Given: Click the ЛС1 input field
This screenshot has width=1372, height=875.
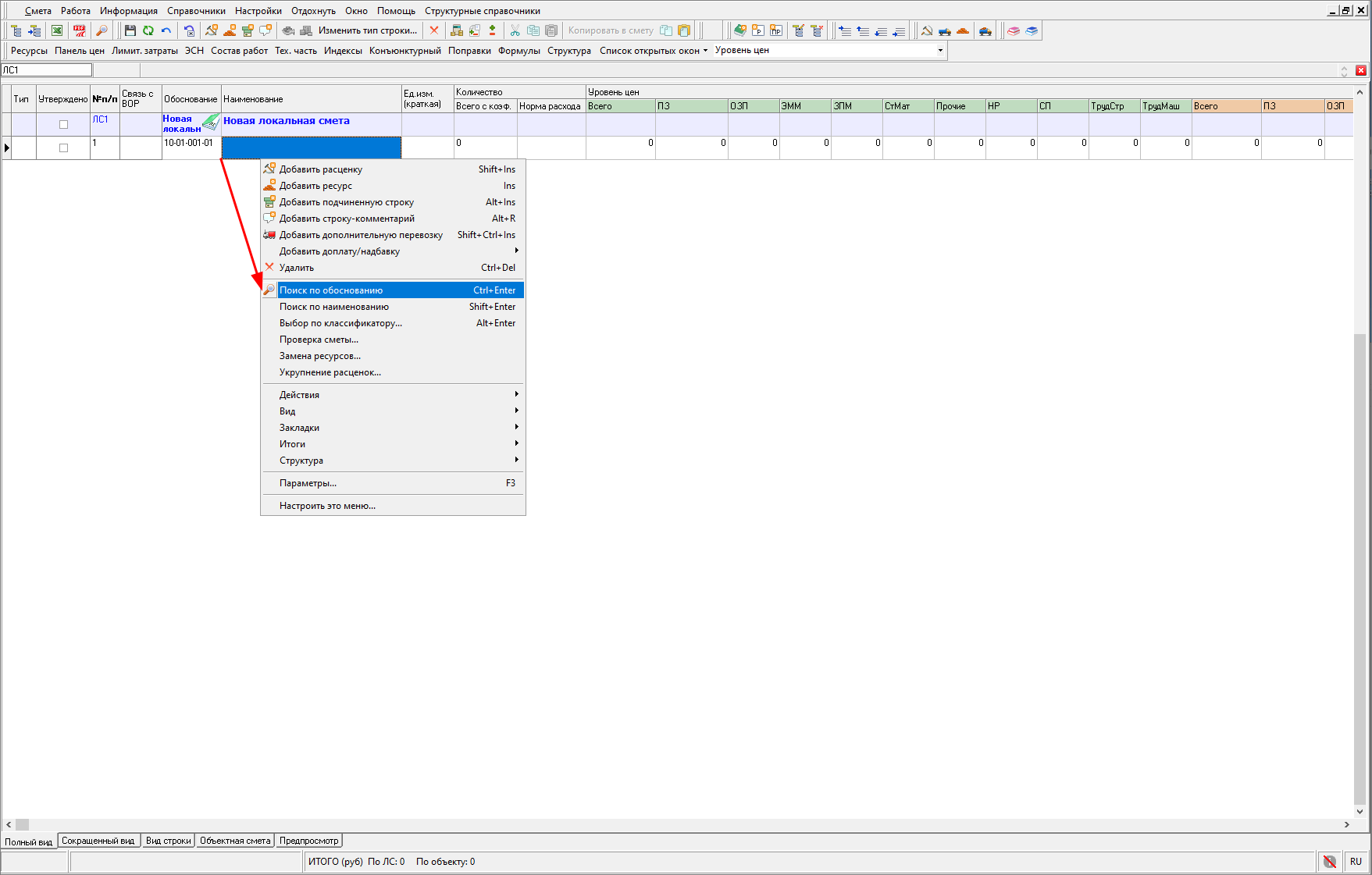Looking at the screenshot, I should click(x=47, y=70).
